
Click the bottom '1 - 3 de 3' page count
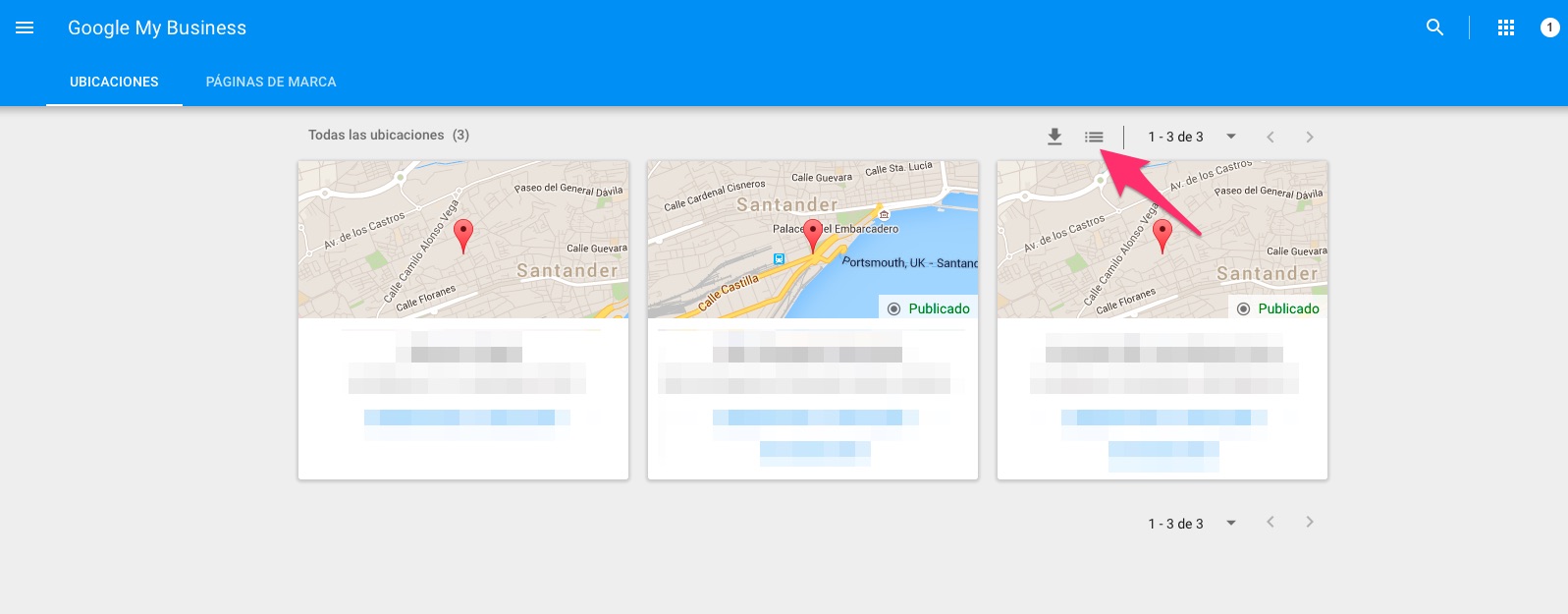[1175, 524]
